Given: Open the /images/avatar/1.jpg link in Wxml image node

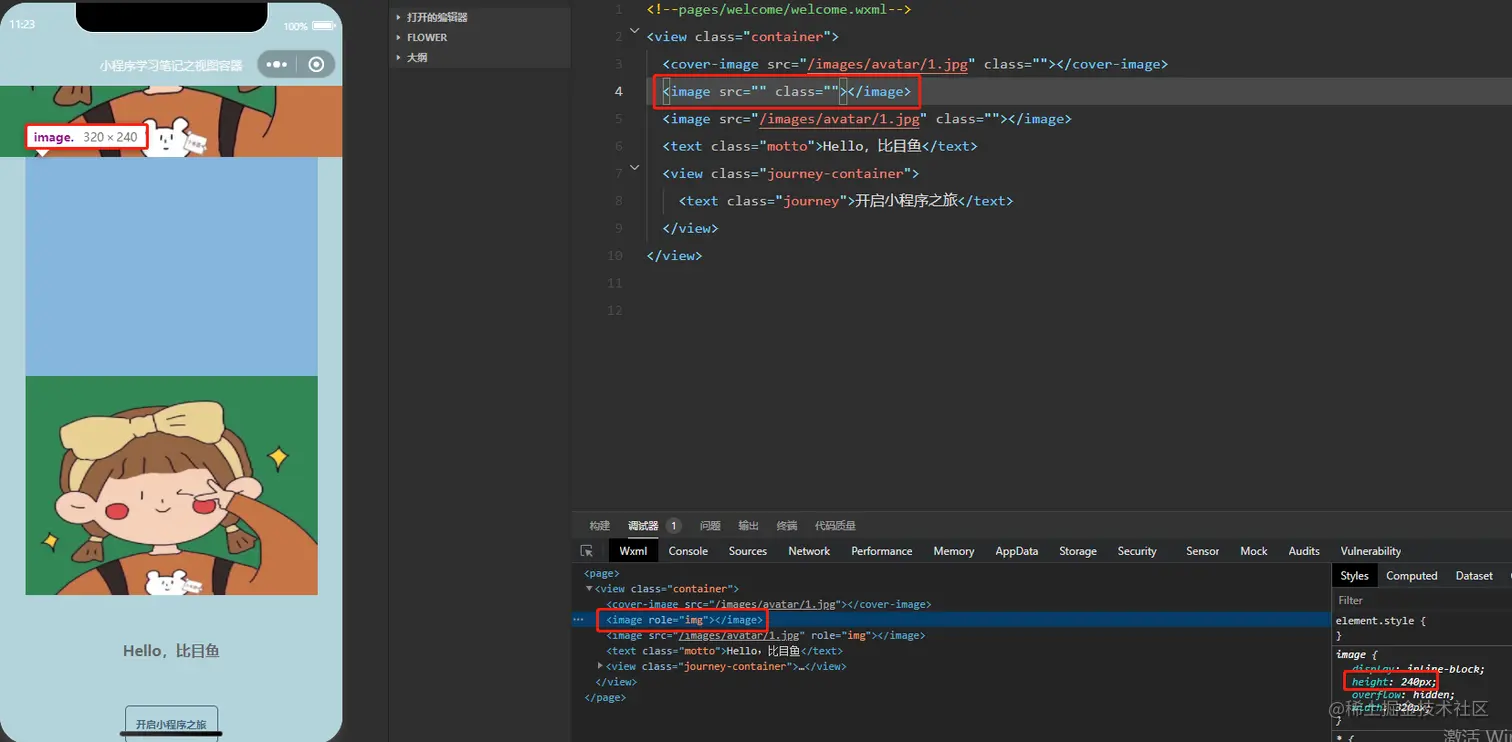Looking at the screenshot, I should (740, 636).
